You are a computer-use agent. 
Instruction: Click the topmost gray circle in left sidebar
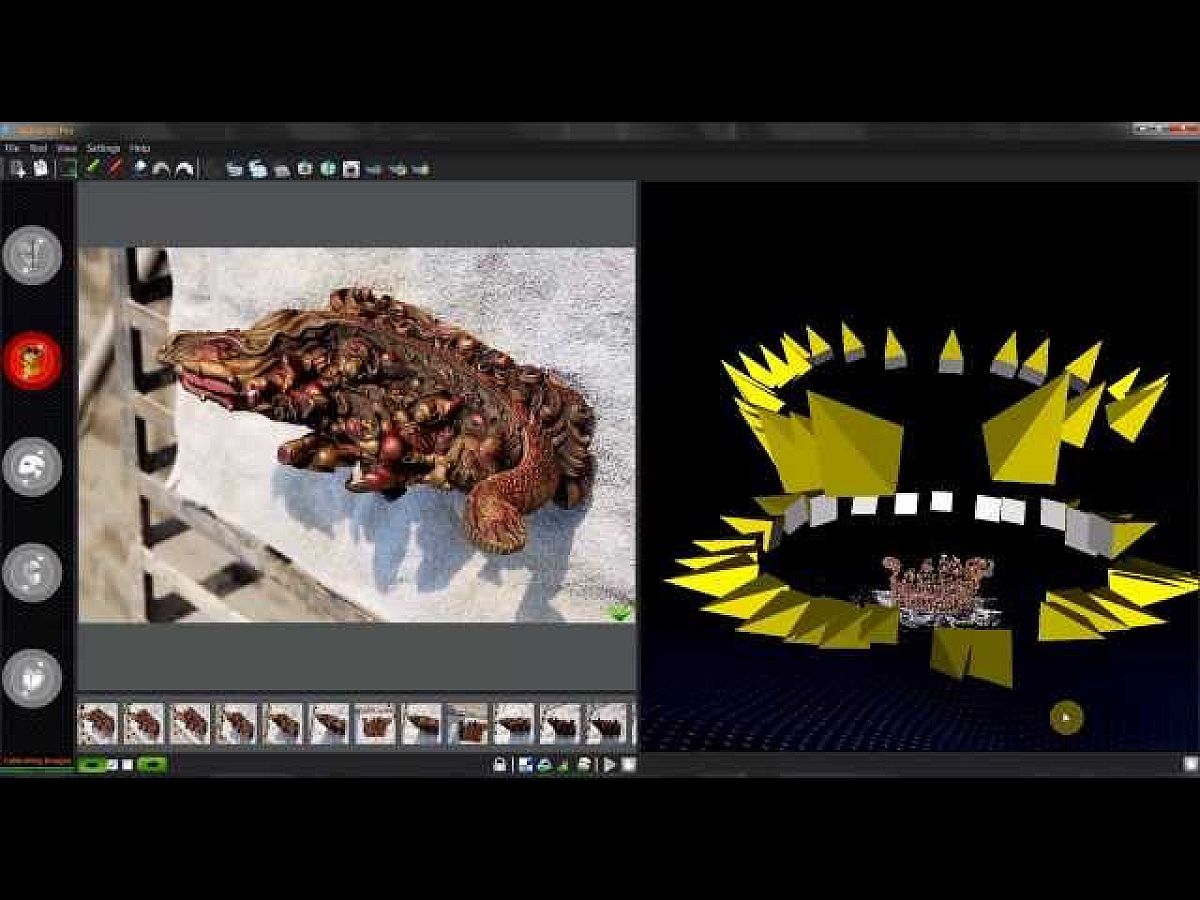point(32,255)
